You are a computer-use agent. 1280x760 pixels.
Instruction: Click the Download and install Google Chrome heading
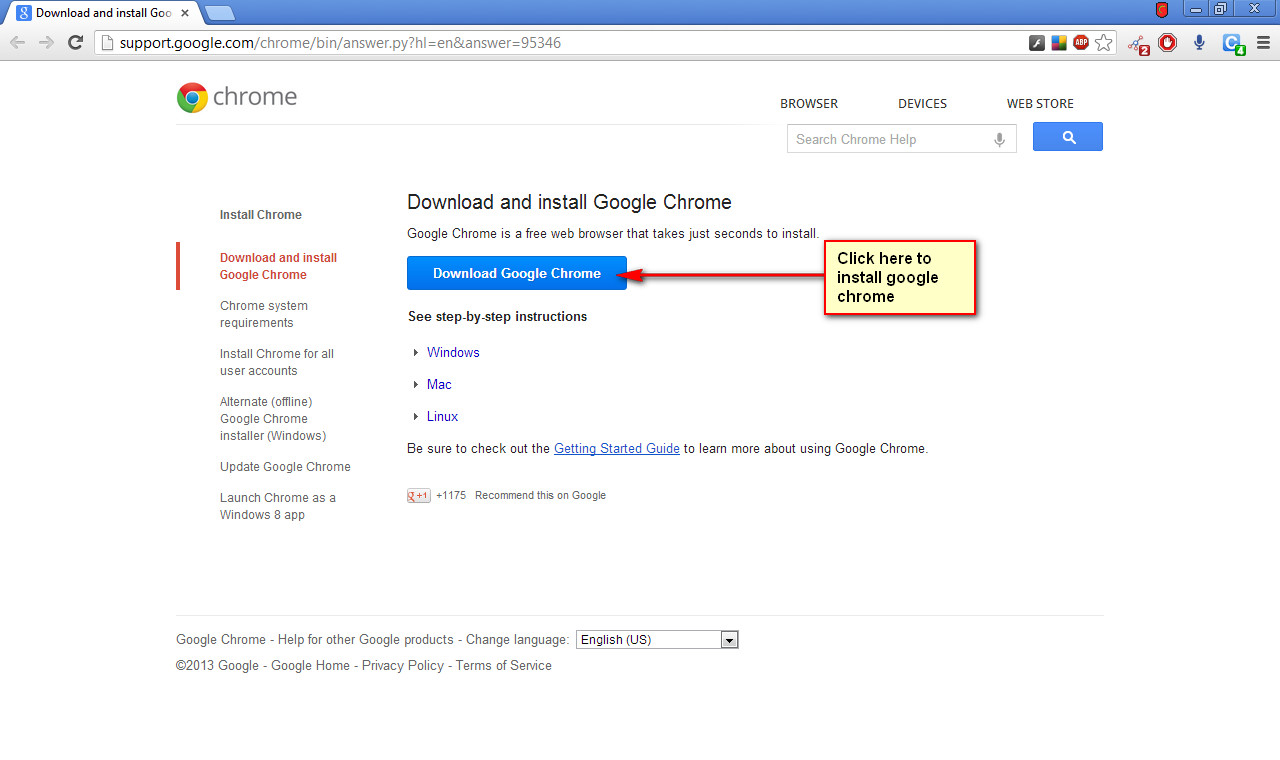point(569,202)
